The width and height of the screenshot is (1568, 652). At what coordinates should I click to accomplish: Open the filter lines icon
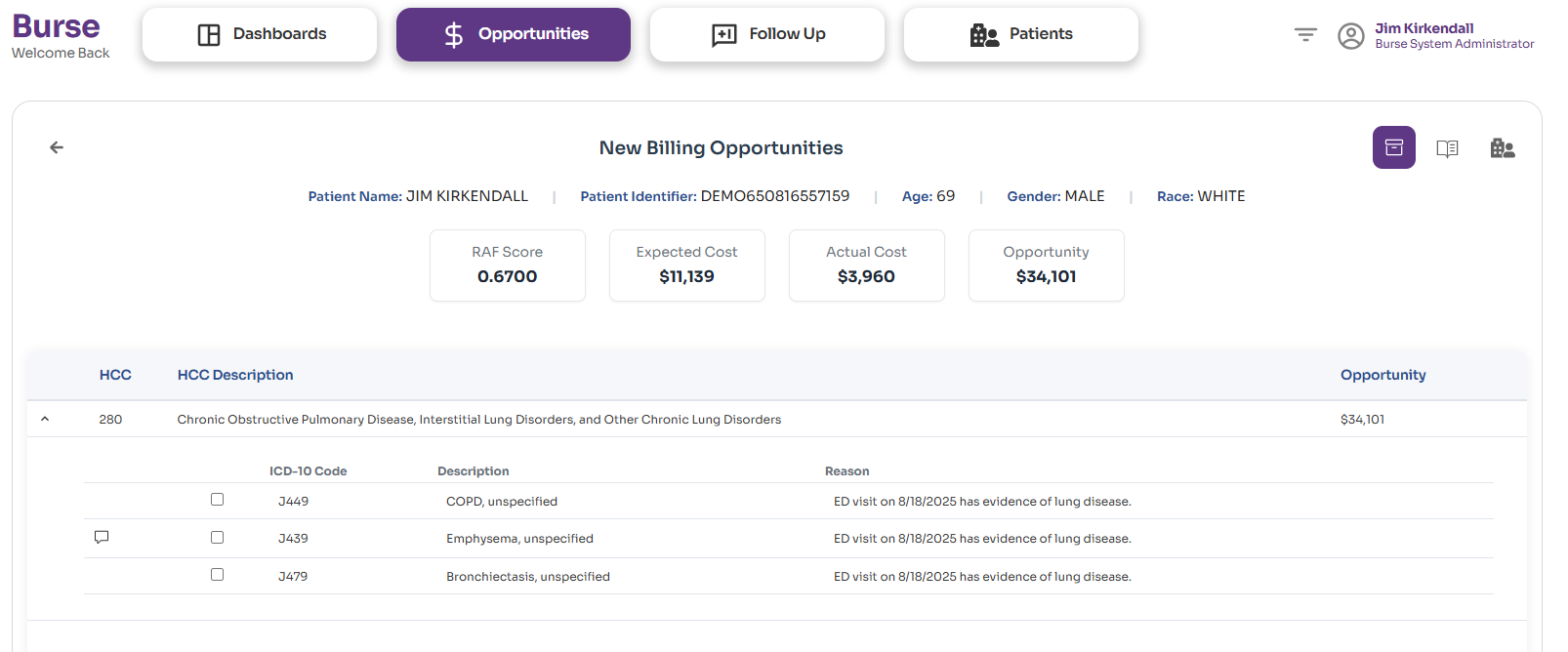click(1305, 35)
